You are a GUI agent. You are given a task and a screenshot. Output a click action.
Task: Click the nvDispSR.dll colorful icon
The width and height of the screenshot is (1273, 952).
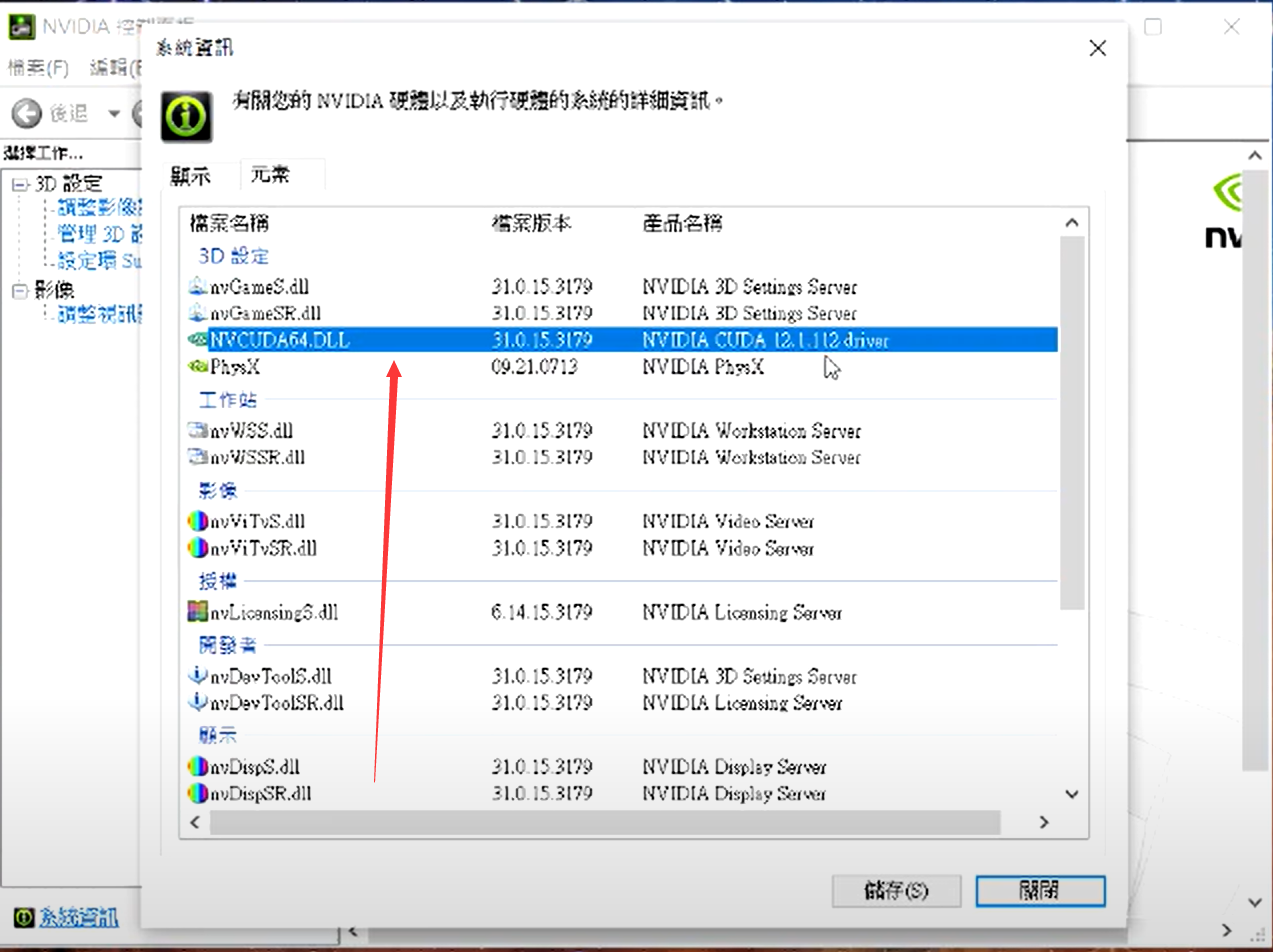[x=198, y=793]
